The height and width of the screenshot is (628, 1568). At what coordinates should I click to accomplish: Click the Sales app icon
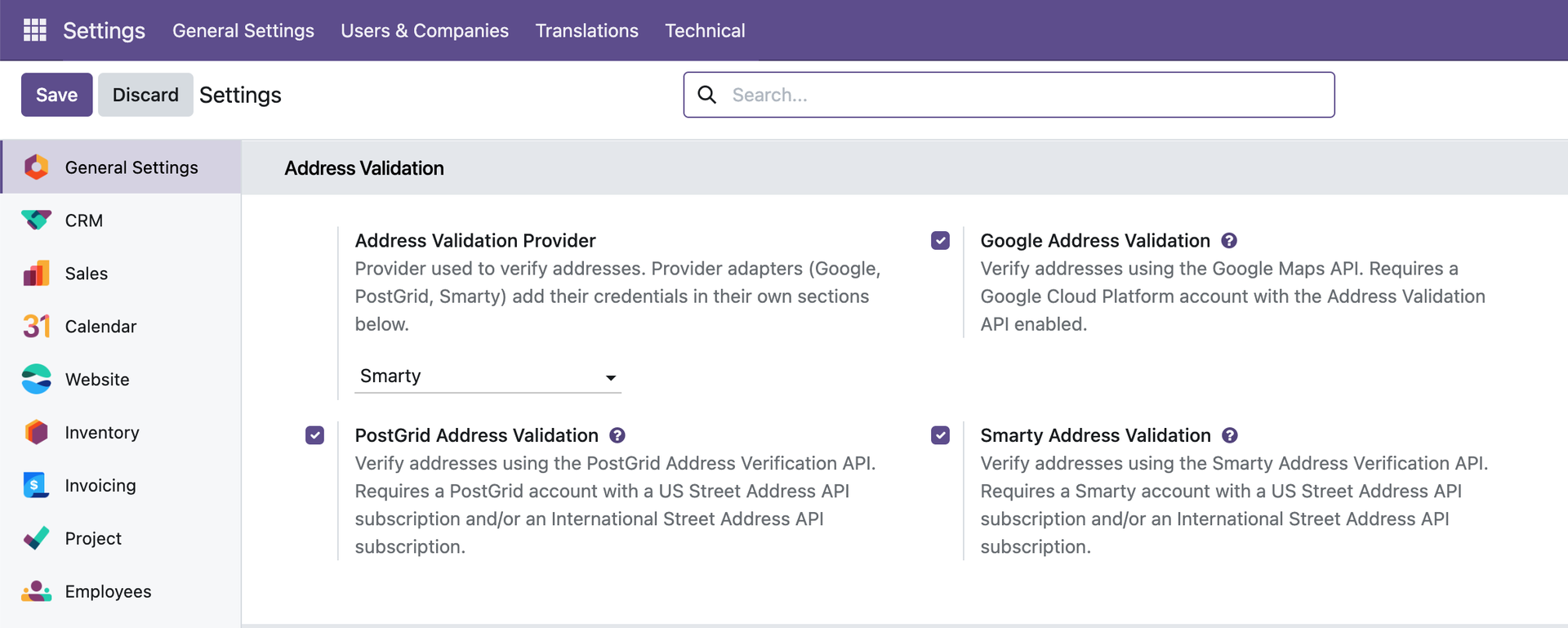[36, 274]
